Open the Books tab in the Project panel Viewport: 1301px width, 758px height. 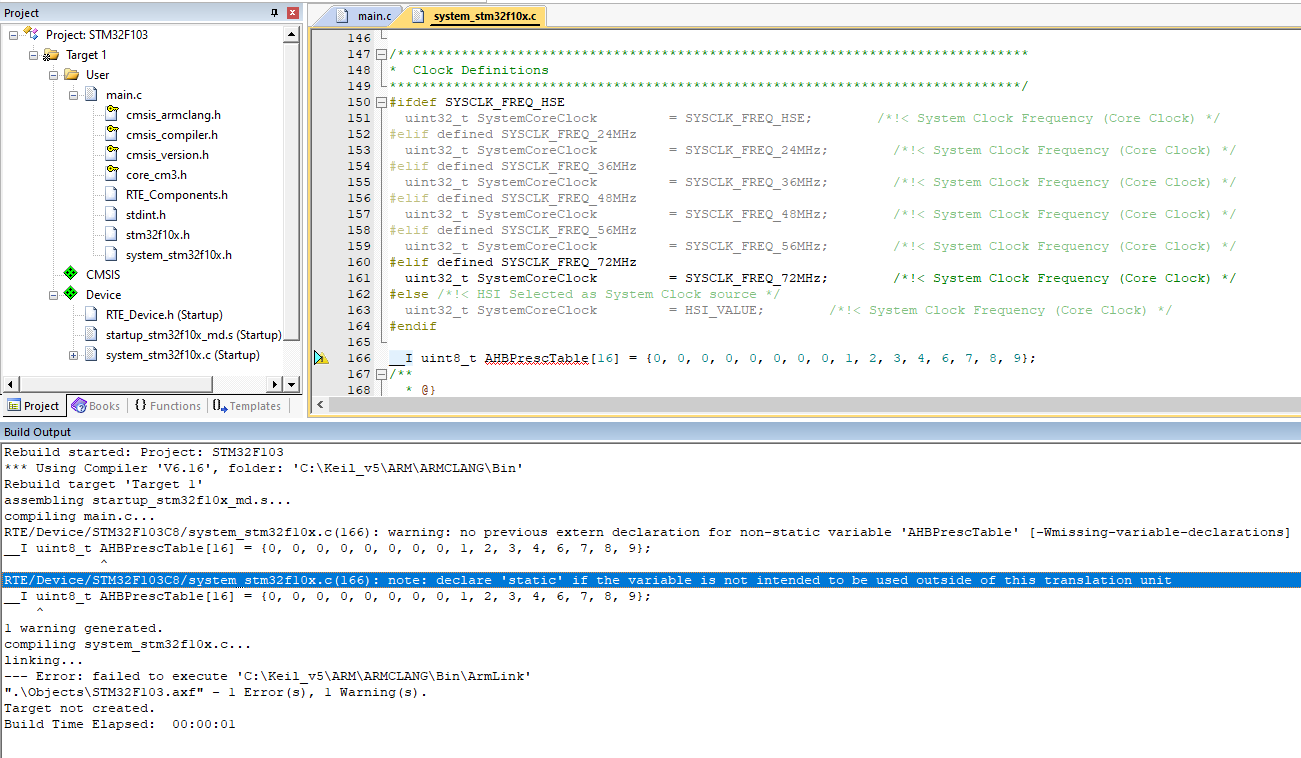tap(96, 406)
